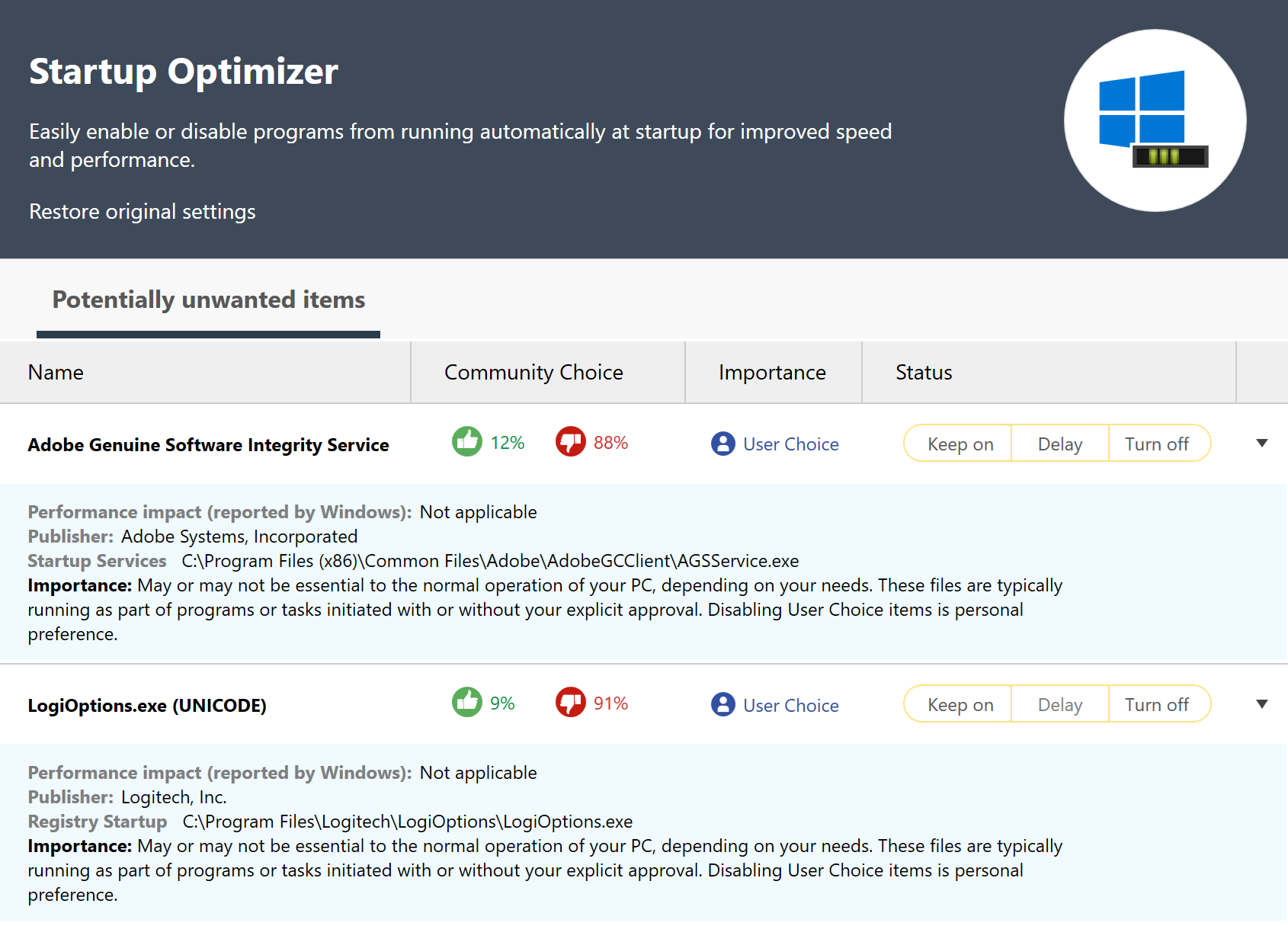The image size is (1288, 942).
Task: Click the Startup Optimizer Windows logo icon
Action: coord(1155,120)
